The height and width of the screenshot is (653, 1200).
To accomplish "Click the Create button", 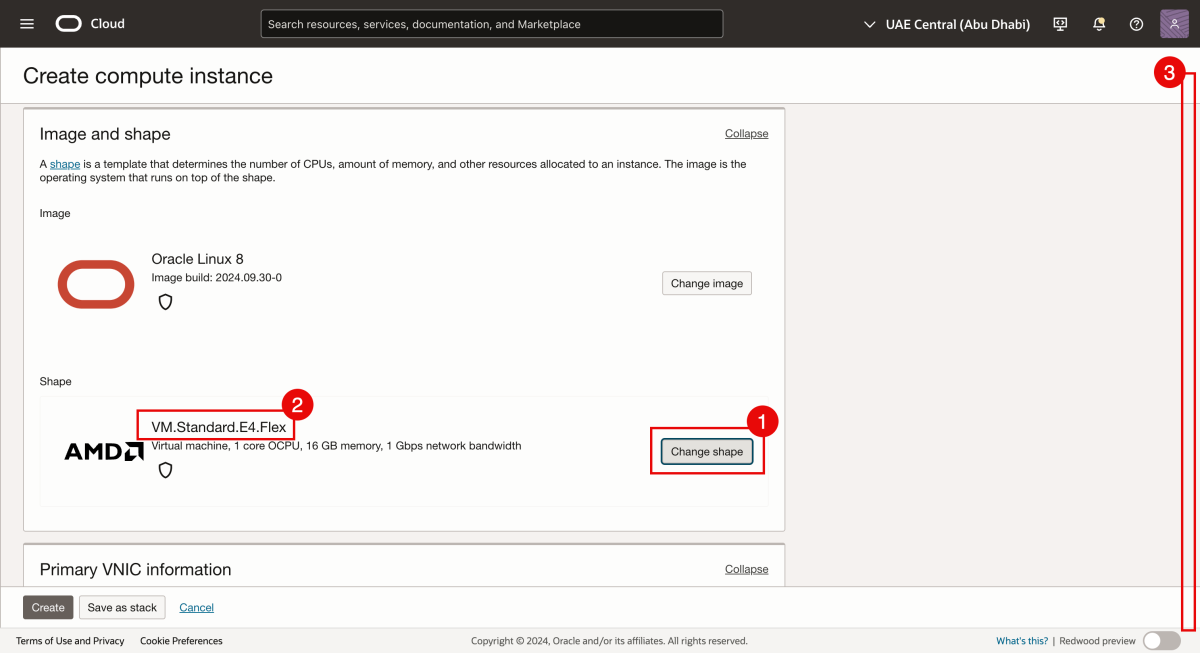I will tap(47, 606).
